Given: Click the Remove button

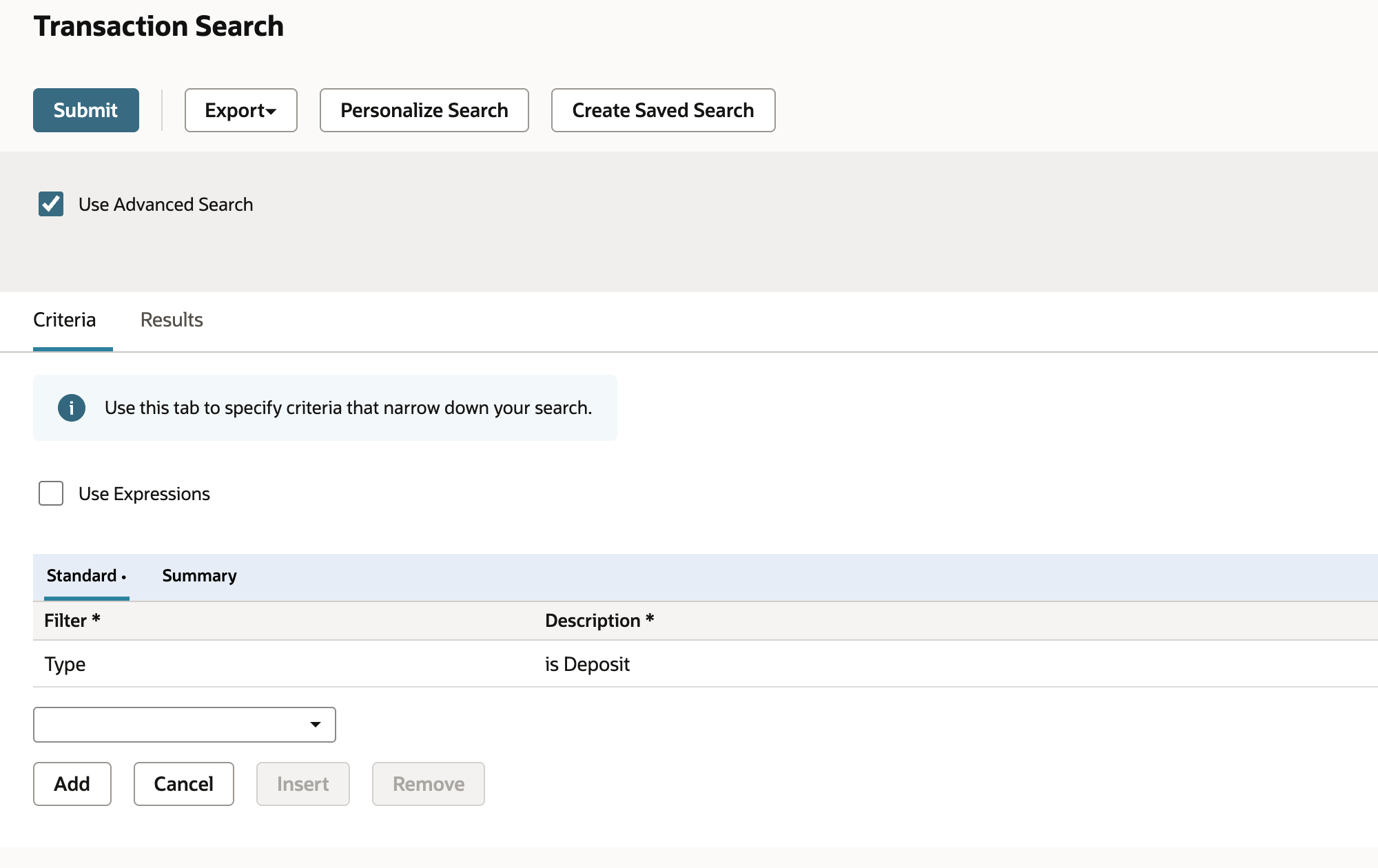Looking at the screenshot, I should pos(429,784).
